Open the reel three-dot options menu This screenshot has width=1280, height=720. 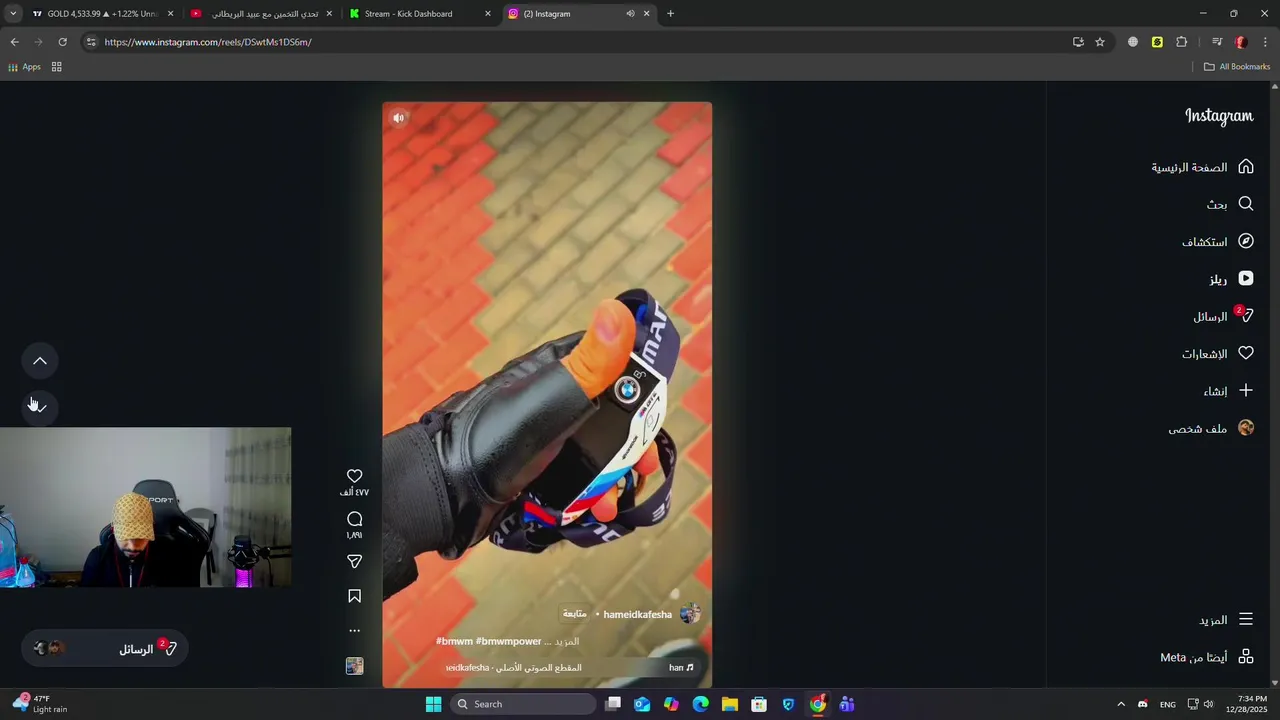pos(354,631)
